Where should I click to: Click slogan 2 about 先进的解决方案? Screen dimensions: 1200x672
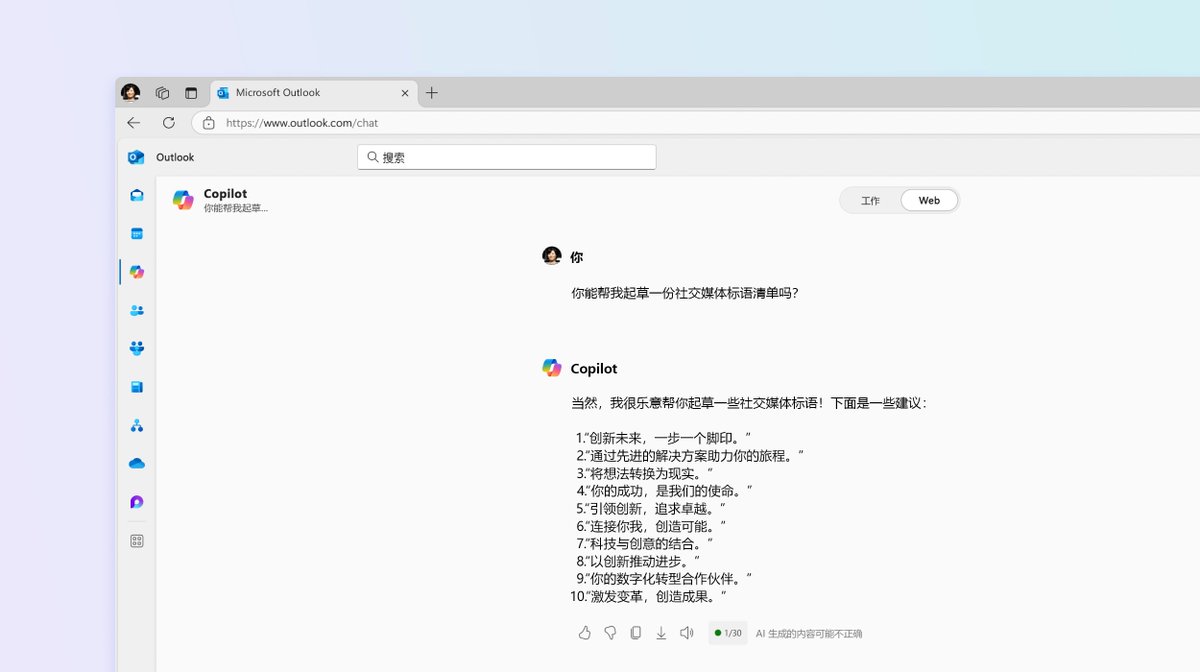690,456
